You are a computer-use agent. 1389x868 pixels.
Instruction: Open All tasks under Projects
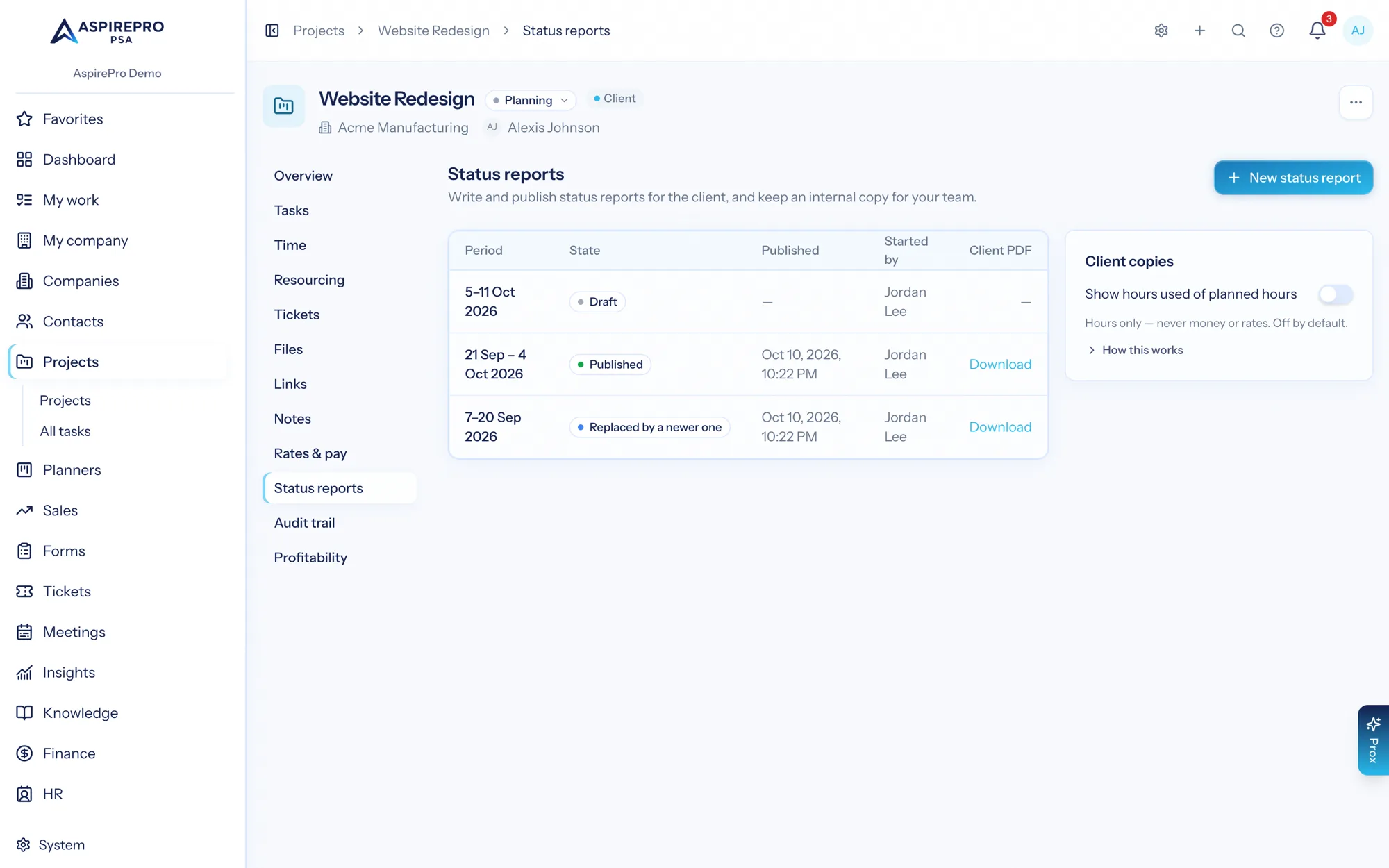65,431
